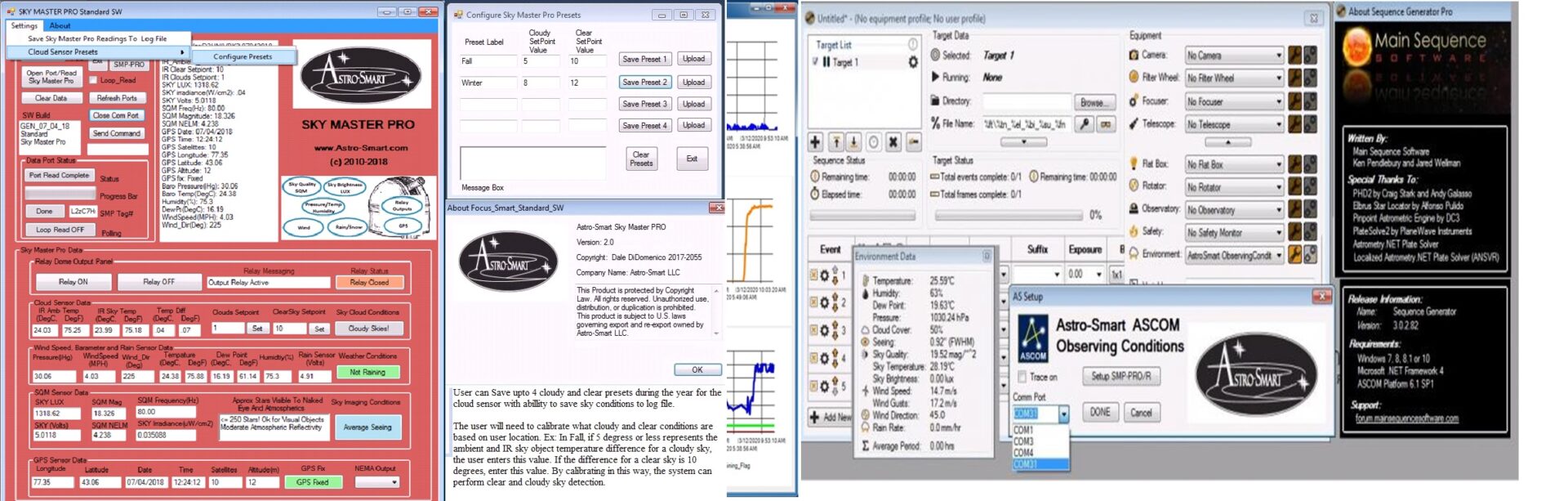Toggle event 2 enable checkbox

click(813, 302)
